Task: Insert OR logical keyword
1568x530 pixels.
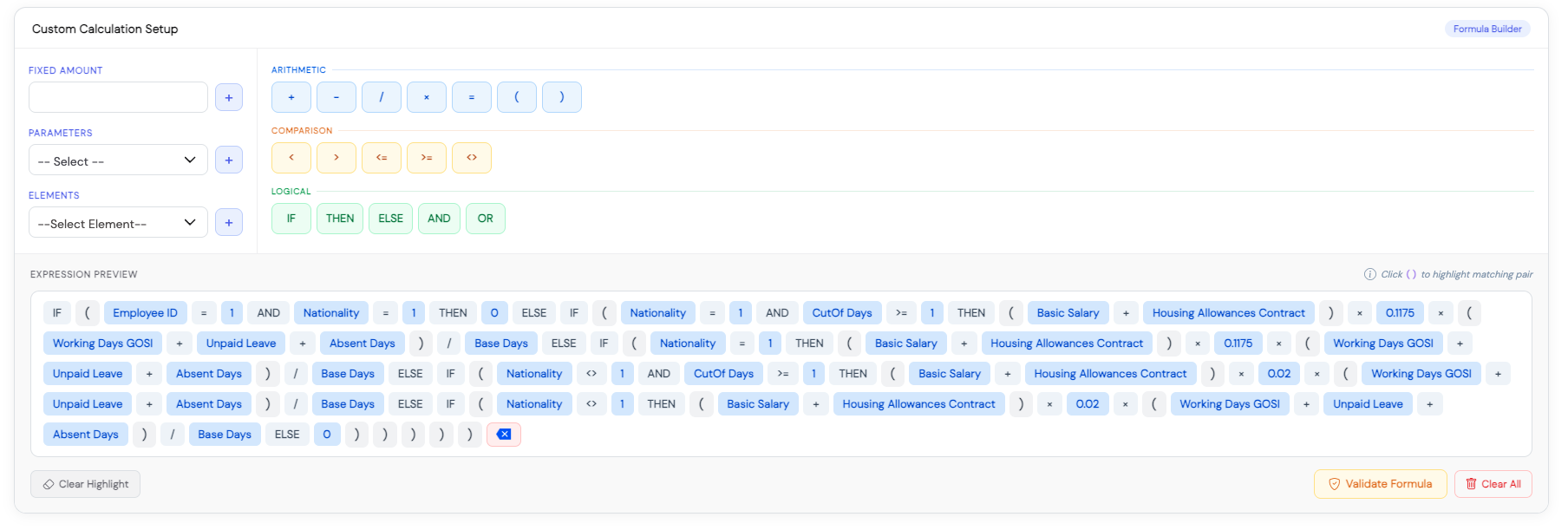Action: tap(486, 219)
